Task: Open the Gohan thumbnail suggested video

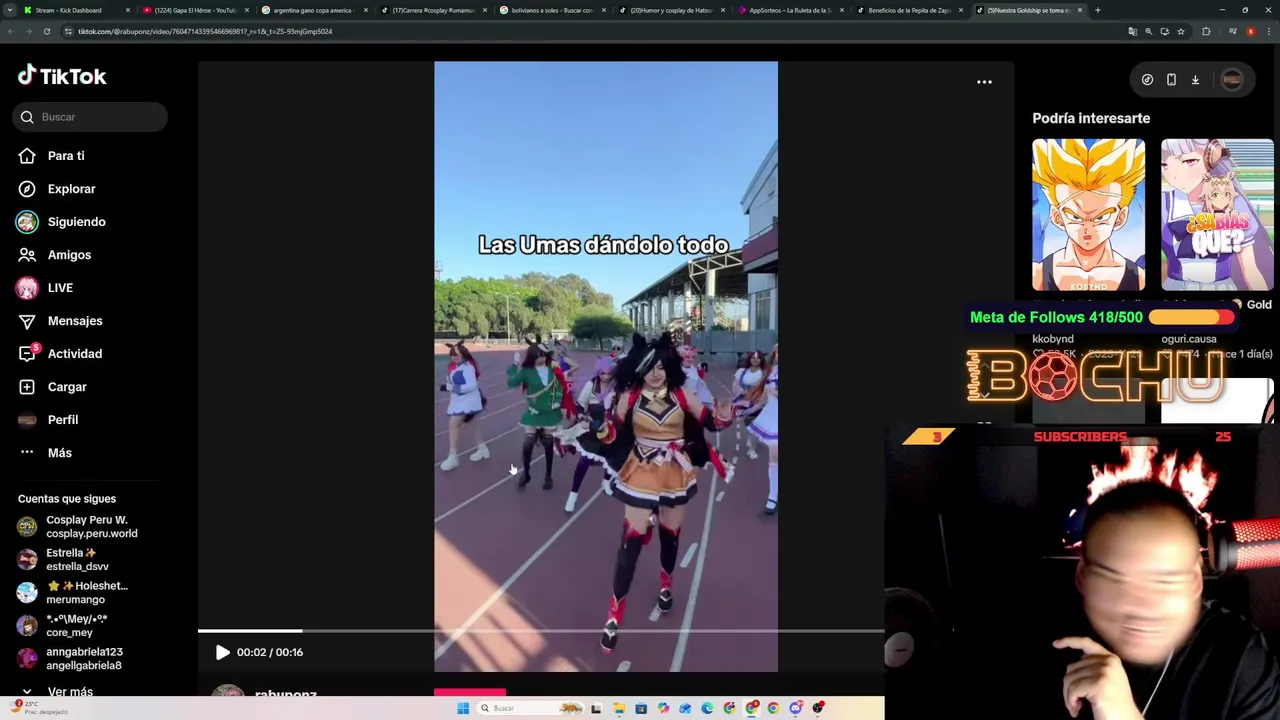Action: pos(1088,215)
